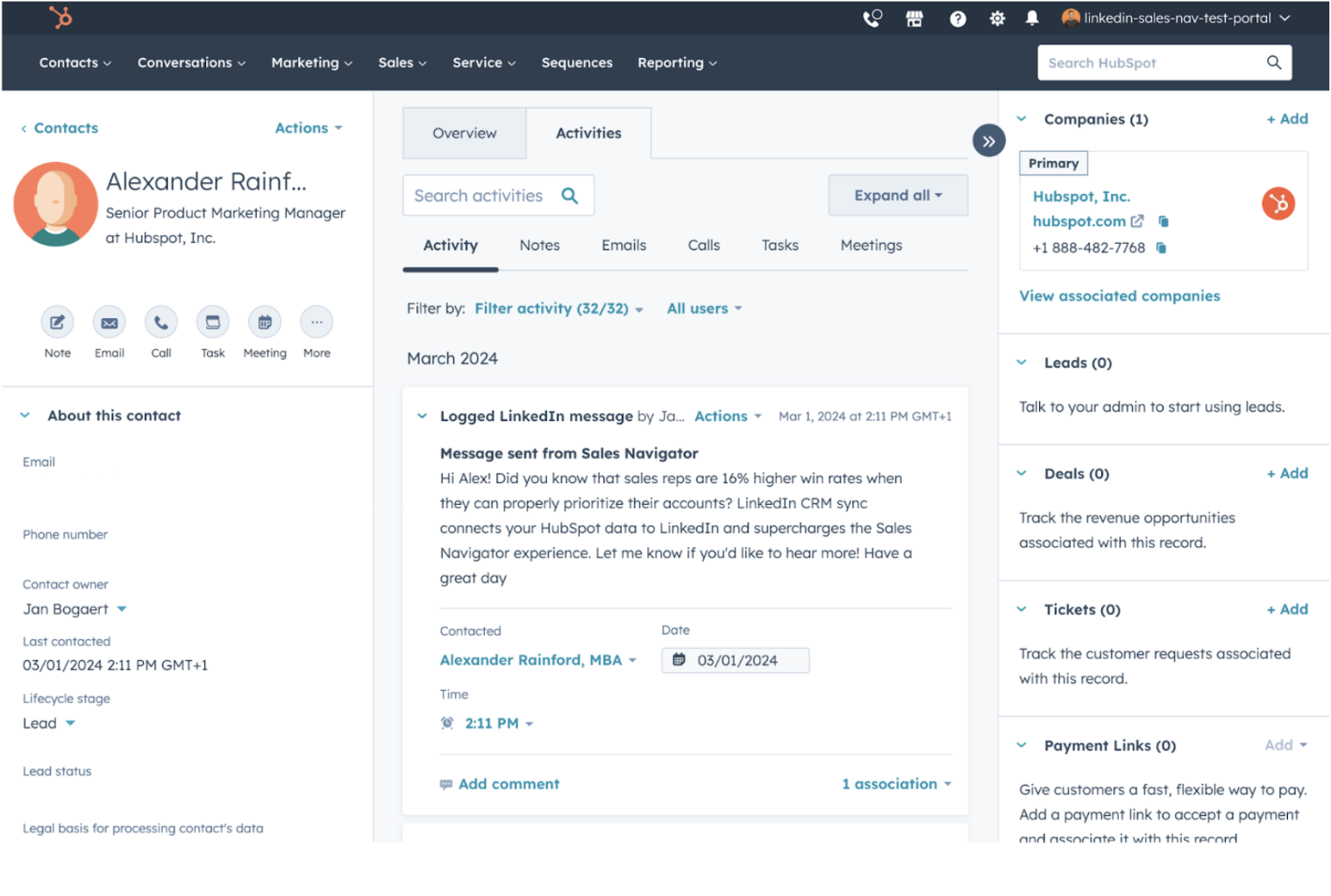Screen dimensions: 1331x896
Task: Click Alexander Rainford's avatar picture
Action: pos(55,203)
